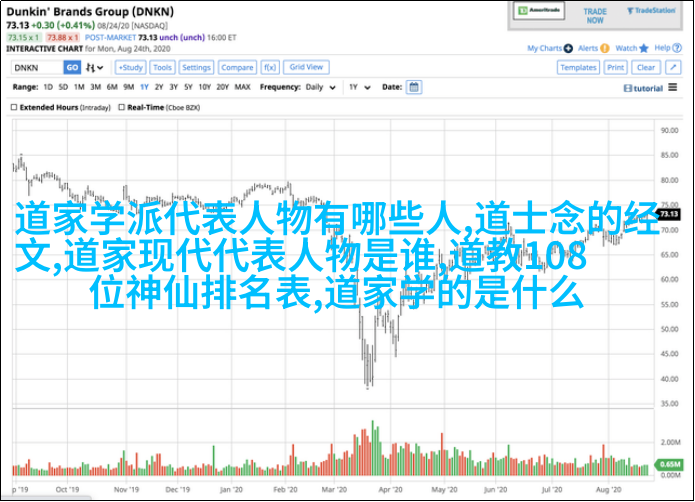Viewport: 695px width, 502px height.
Task: Click the My Charts plus icon
Action: 568,48
